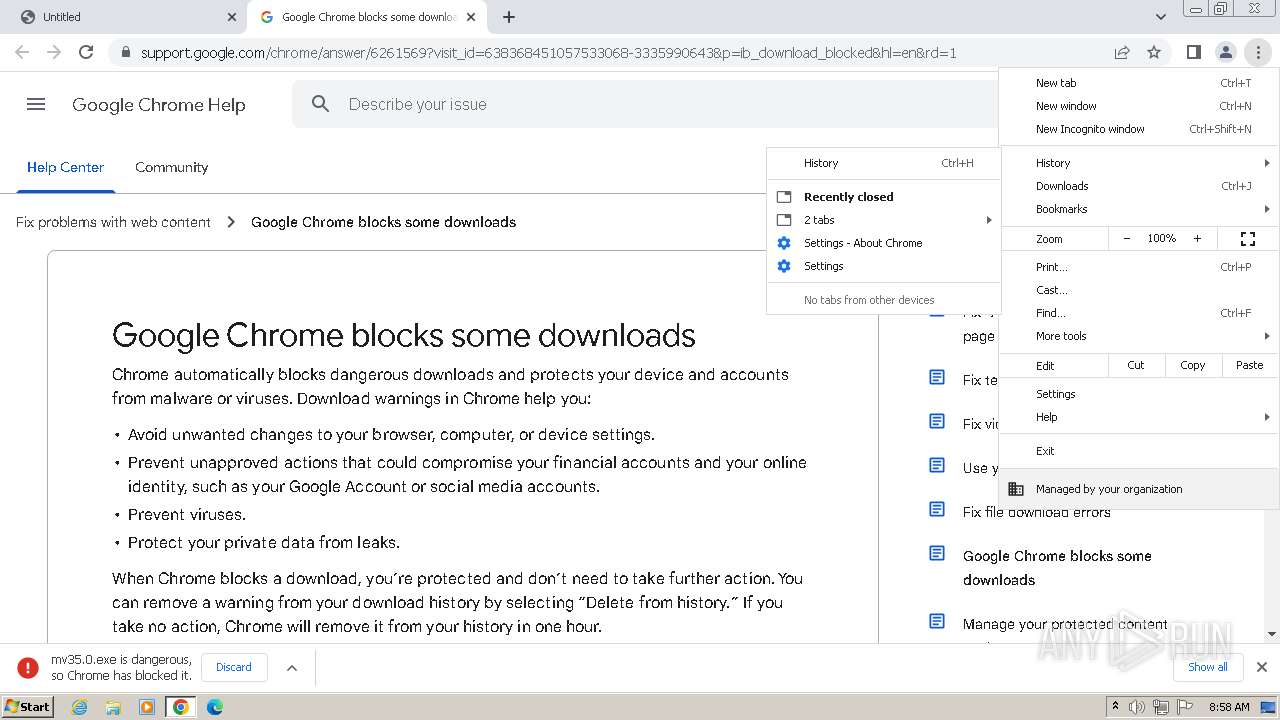Open the Help Center tab

click(x=65, y=167)
